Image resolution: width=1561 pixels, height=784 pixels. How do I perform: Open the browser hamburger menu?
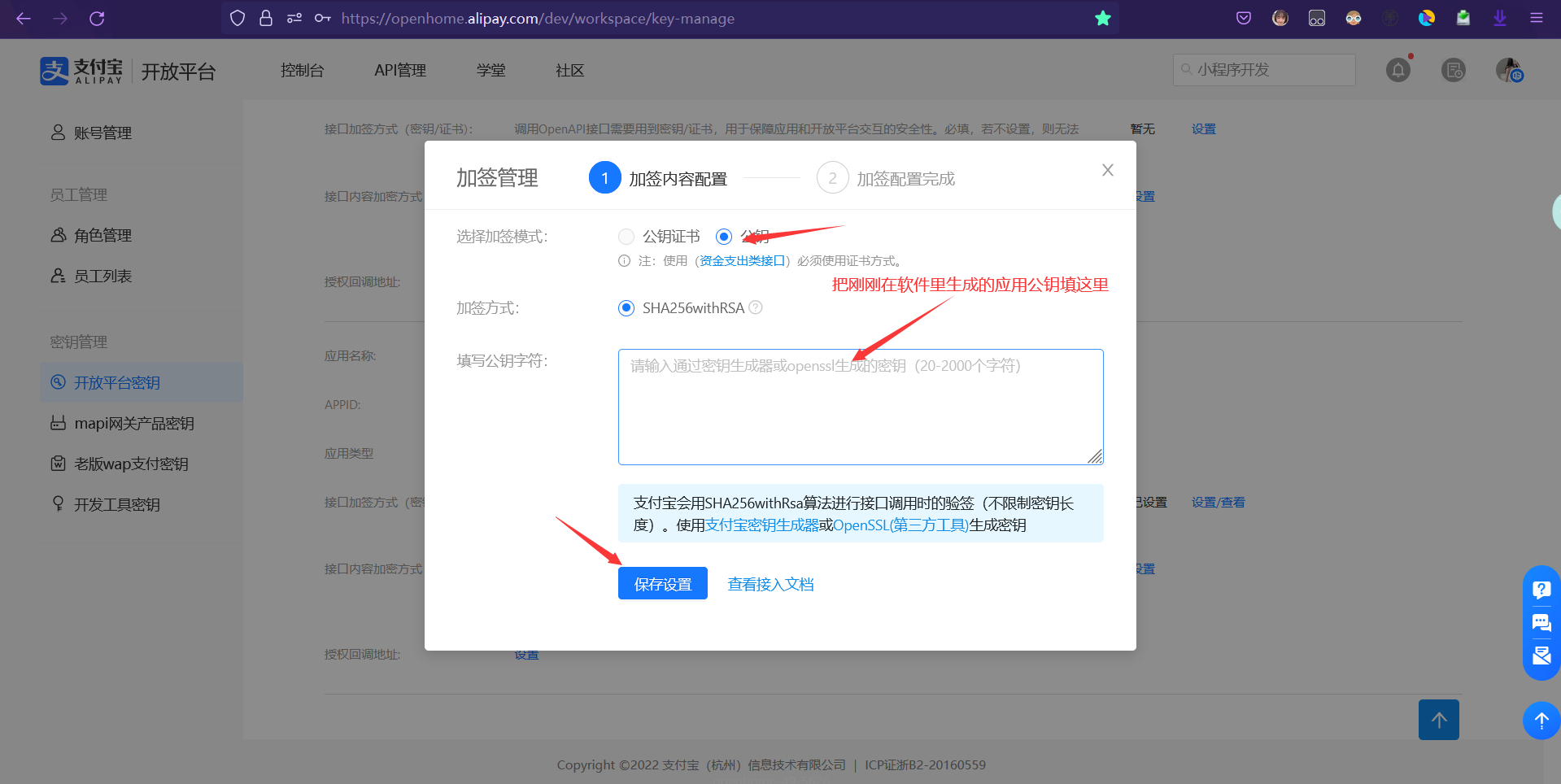[x=1537, y=18]
